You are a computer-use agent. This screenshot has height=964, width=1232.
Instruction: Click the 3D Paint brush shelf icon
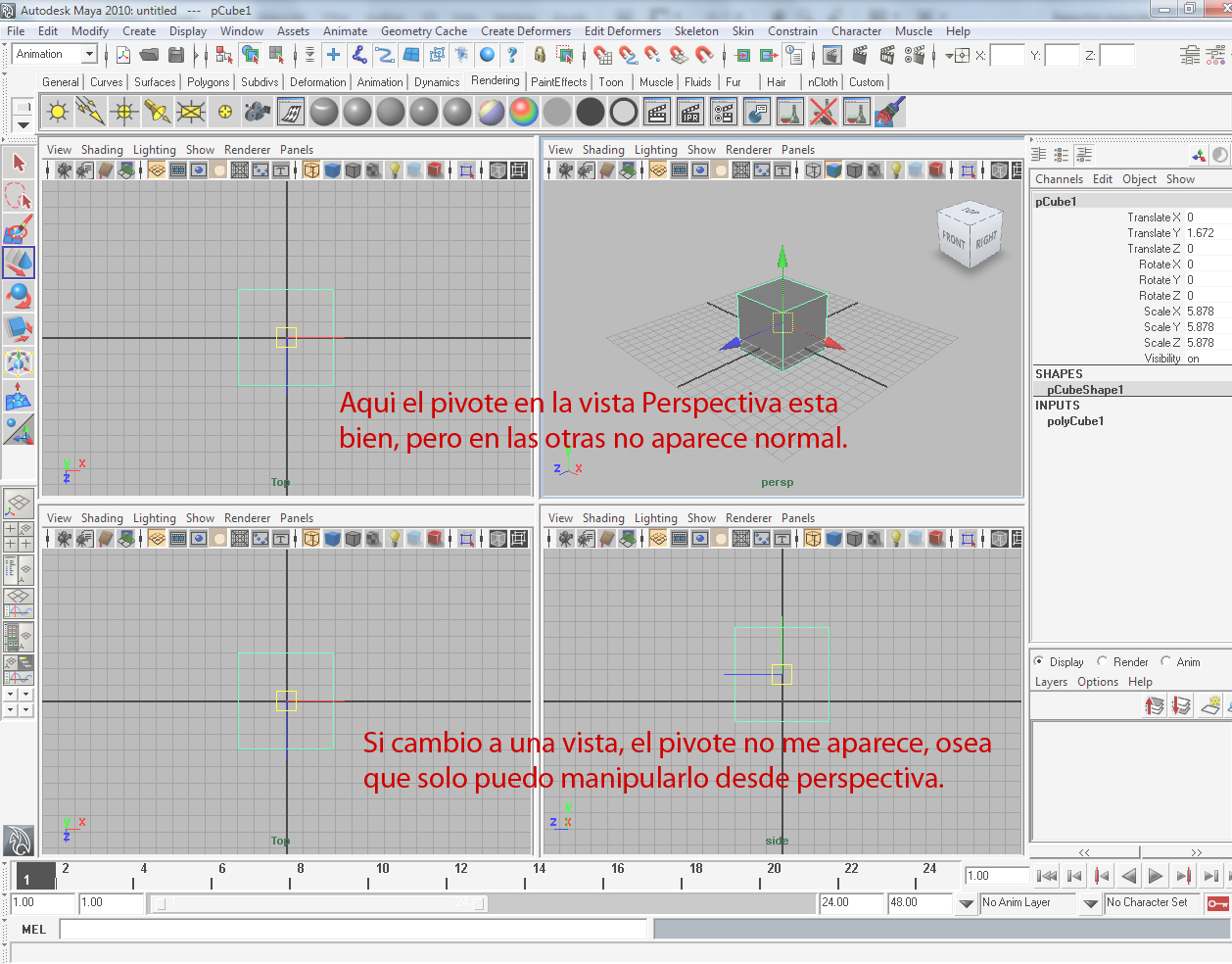click(x=890, y=112)
